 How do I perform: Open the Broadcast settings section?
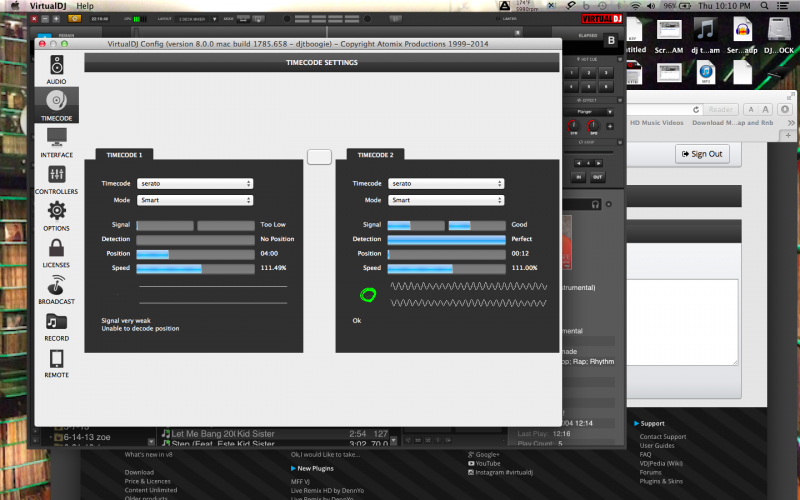pyautogui.click(x=57, y=290)
